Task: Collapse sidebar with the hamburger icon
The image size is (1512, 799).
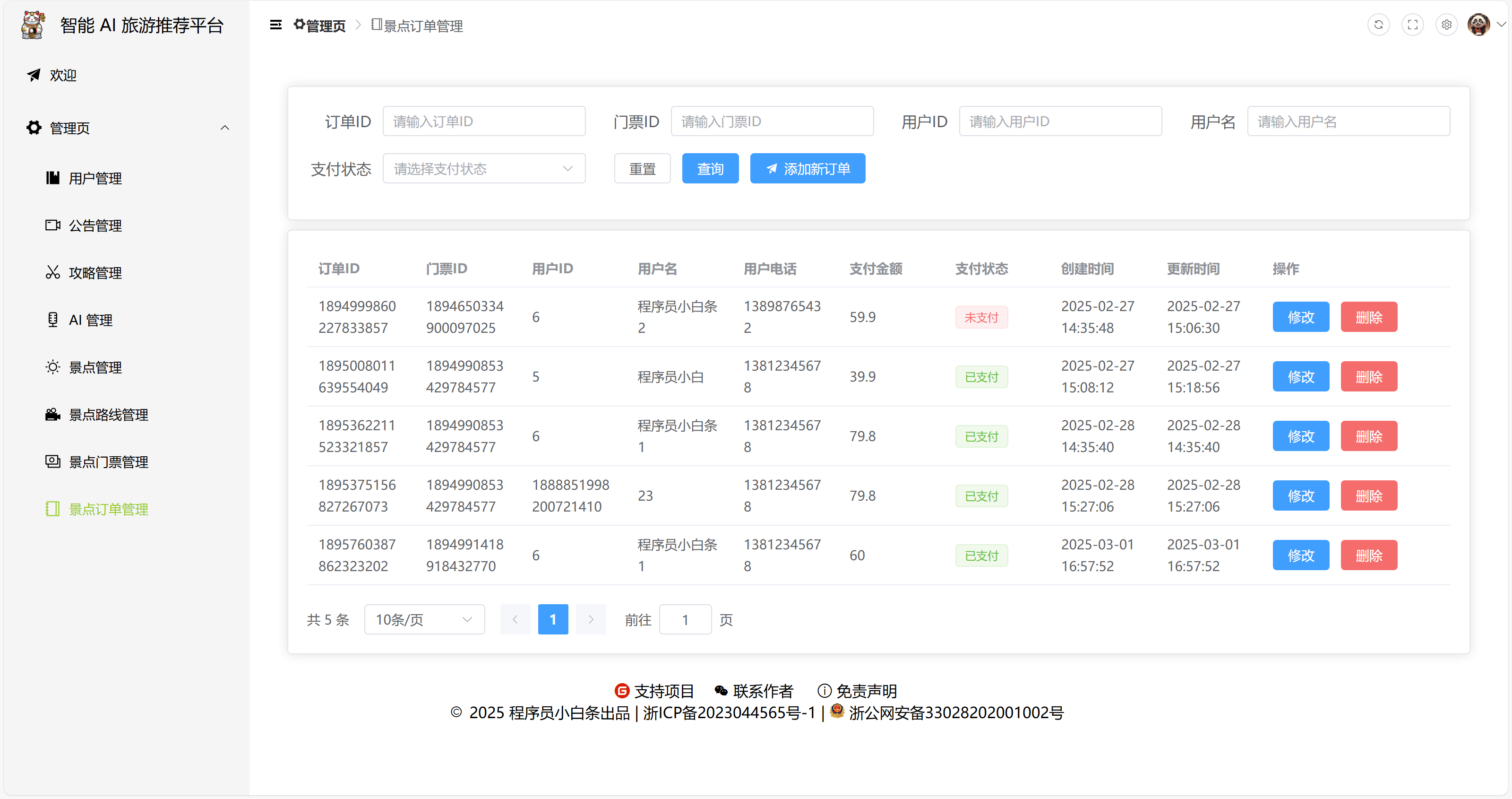Action: tap(275, 25)
